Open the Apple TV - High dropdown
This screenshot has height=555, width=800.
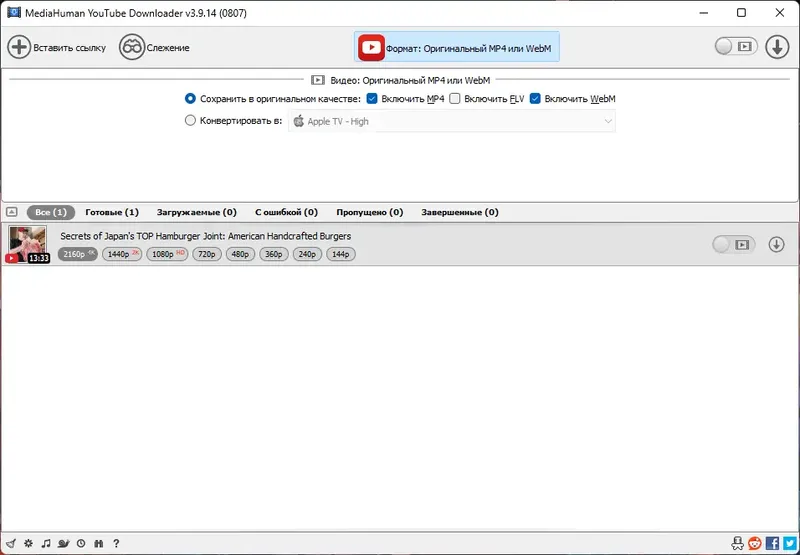point(452,121)
